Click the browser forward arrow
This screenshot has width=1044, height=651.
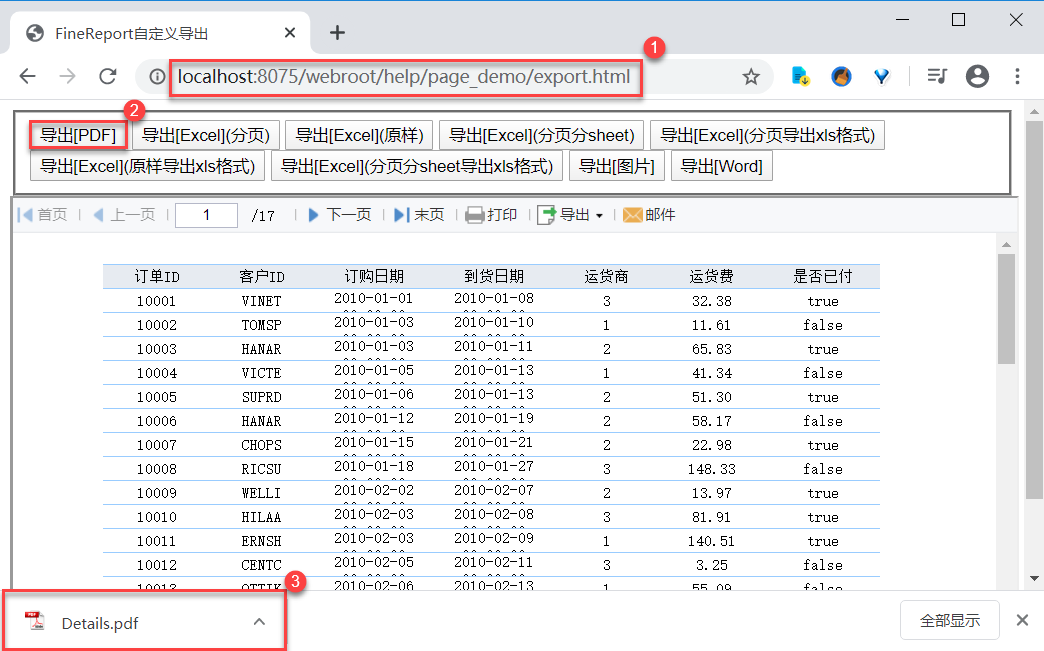(x=67, y=77)
